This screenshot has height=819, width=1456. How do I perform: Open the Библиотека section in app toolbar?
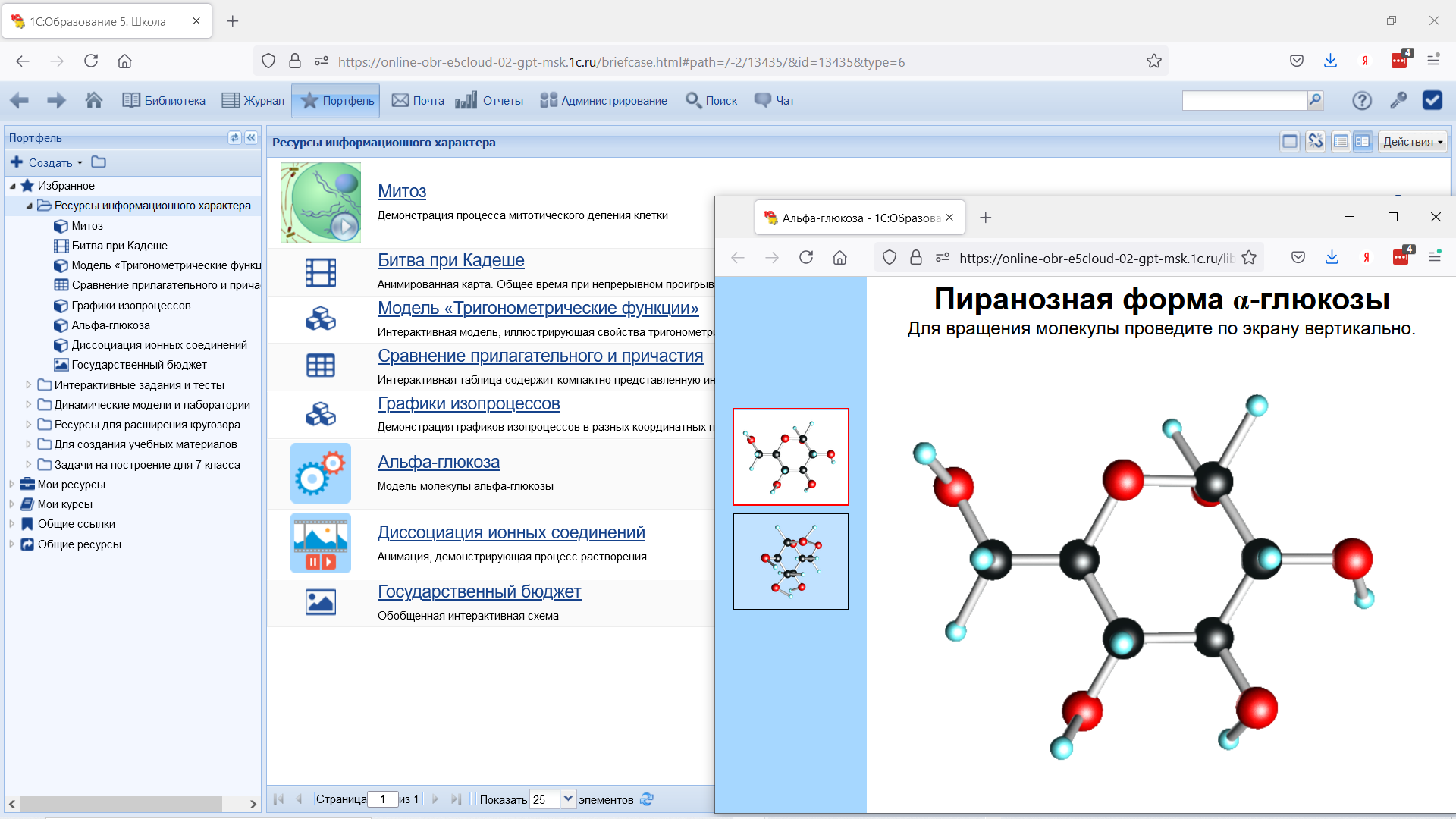(x=164, y=100)
